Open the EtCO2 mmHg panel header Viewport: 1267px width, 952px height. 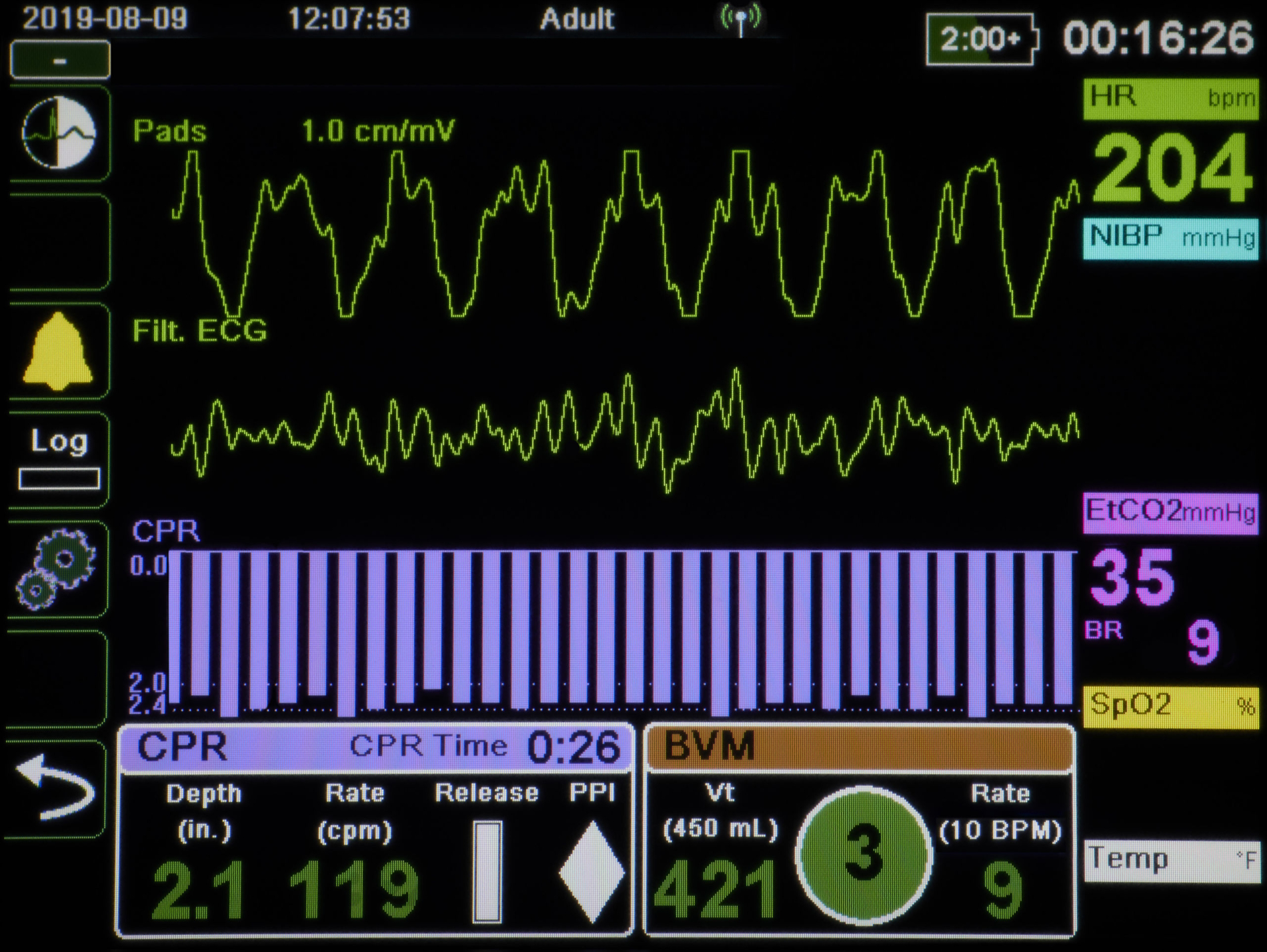click(1170, 513)
